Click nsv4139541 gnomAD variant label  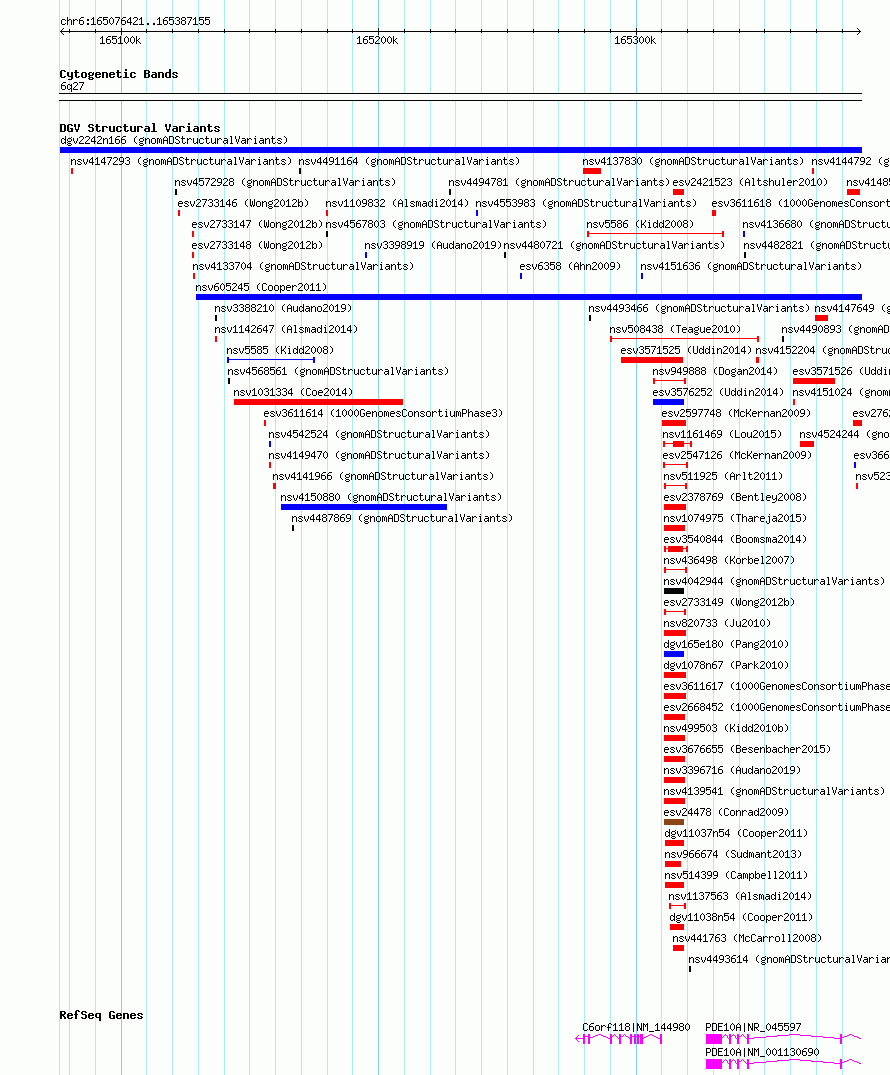(774, 791)
